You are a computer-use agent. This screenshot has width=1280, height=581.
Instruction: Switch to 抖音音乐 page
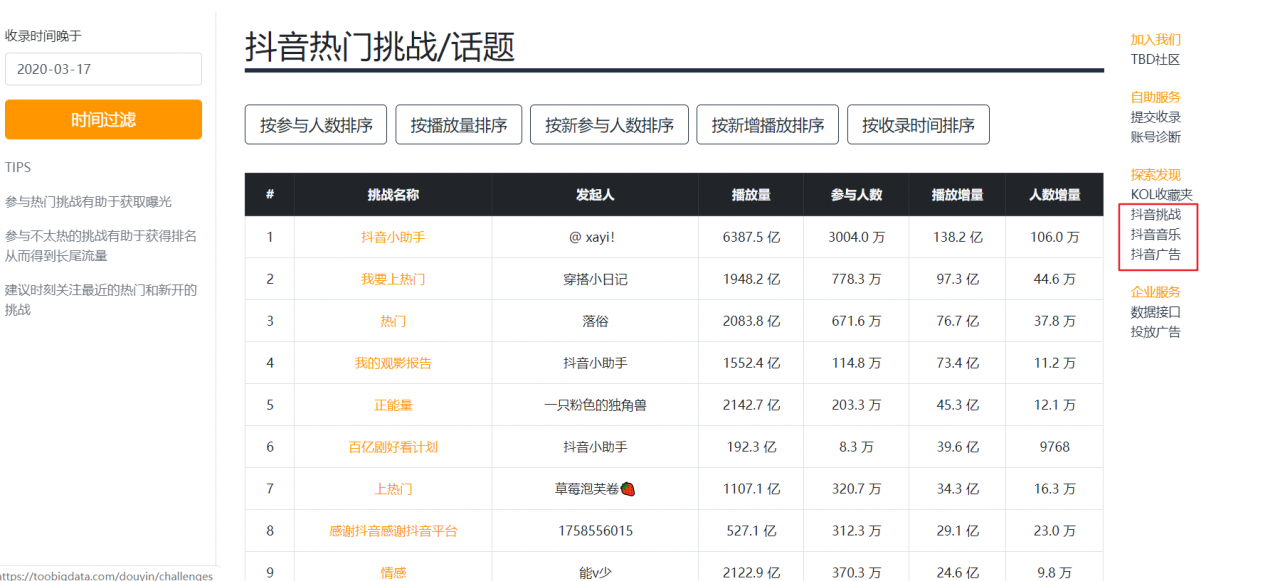(x=1155, y=234)
